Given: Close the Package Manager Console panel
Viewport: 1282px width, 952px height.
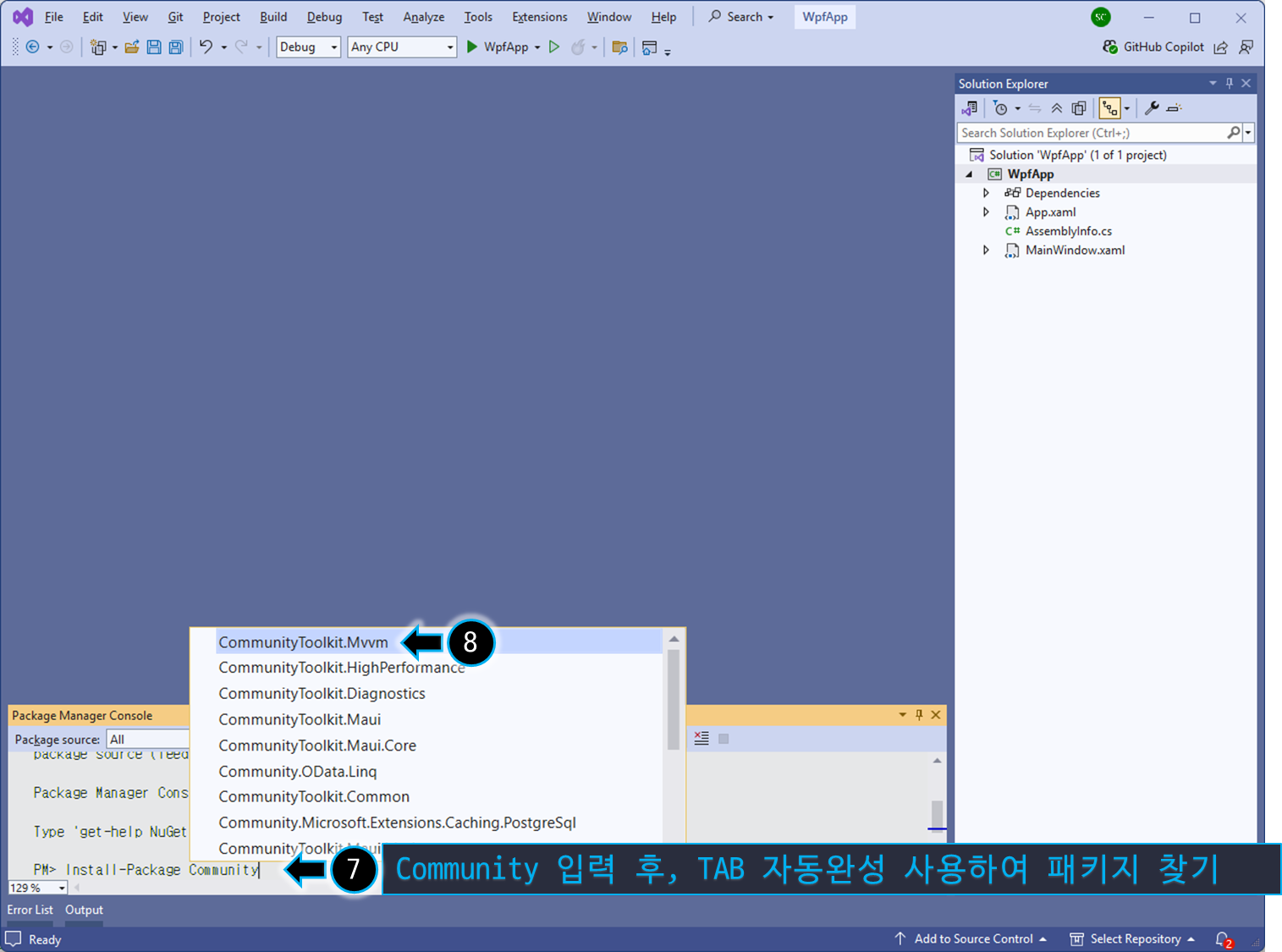Looking at the screenshot, I should click(x=936, y=715).
